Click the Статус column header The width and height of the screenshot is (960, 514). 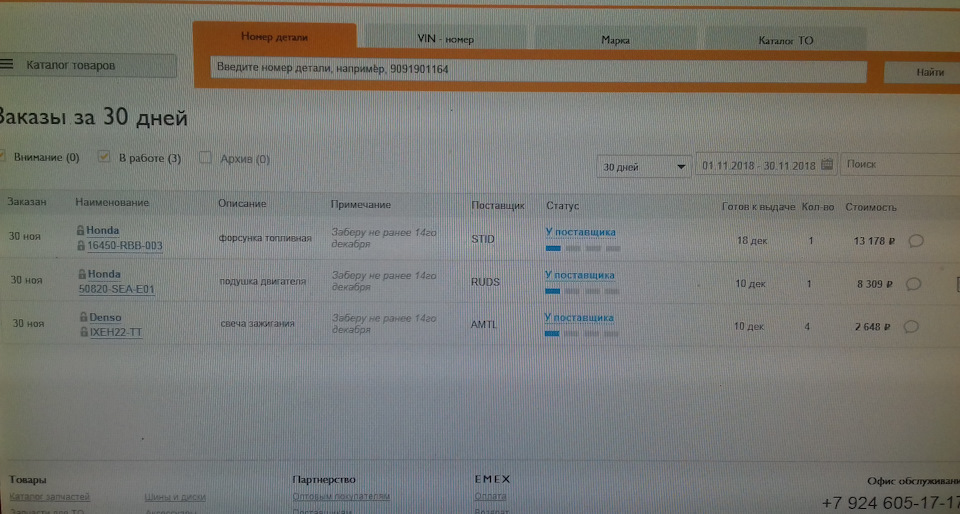point(562,206)
